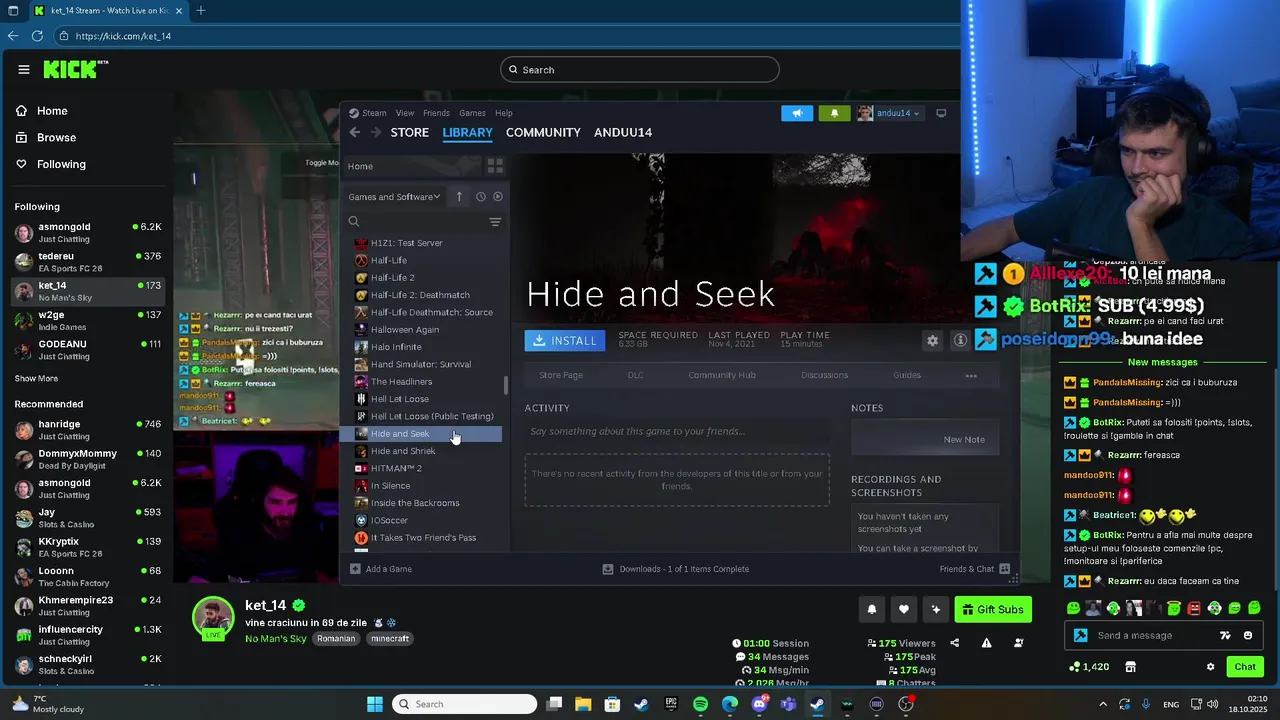Screen dimensions: 1280x720
Task: Open asmongold channel in Following list
Action: pos(87,232)
